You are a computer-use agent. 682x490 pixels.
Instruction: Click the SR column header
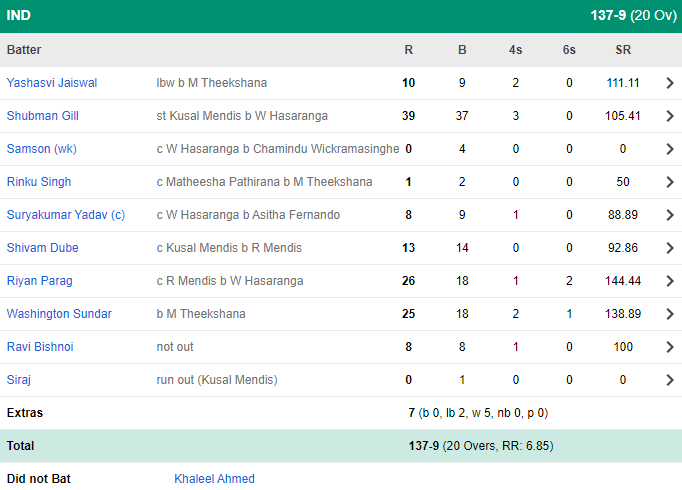[x=623, y=50]
